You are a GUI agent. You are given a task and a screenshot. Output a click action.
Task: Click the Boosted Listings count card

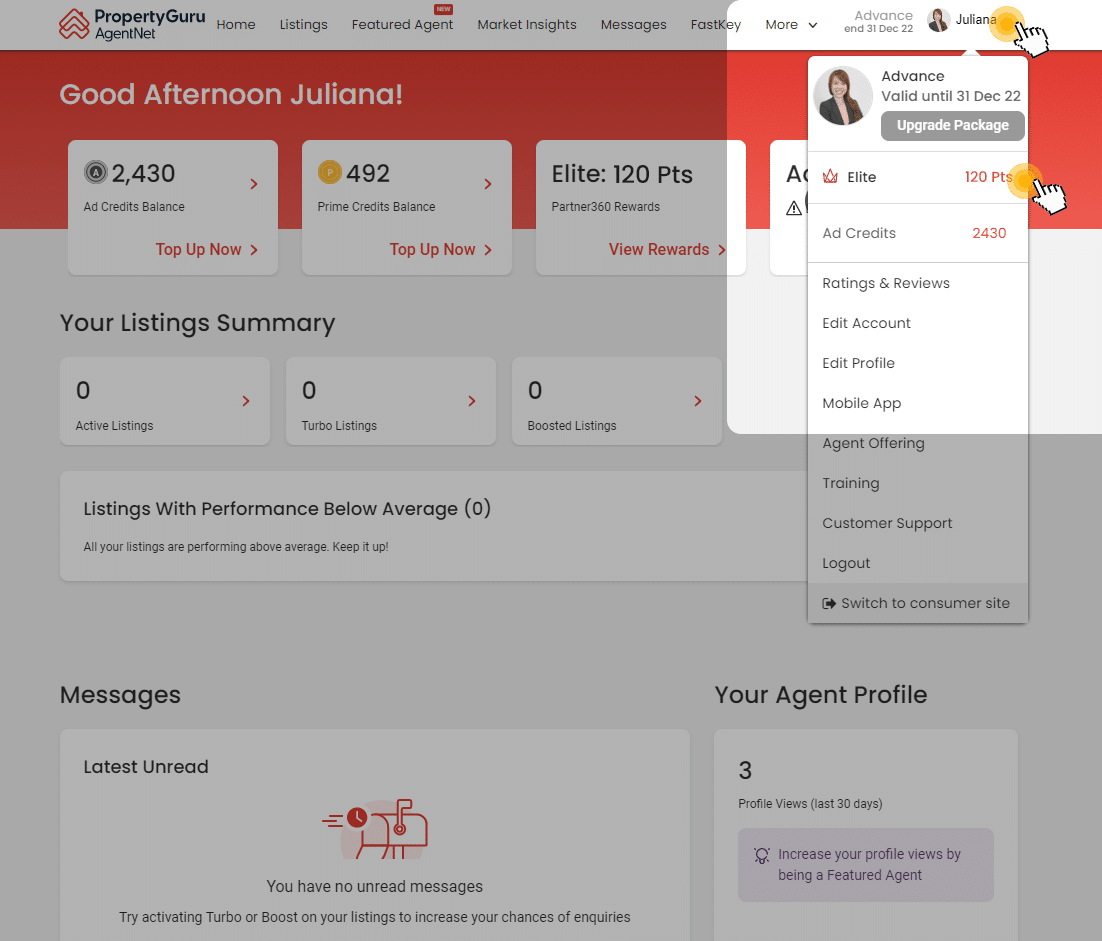[617, 401]
